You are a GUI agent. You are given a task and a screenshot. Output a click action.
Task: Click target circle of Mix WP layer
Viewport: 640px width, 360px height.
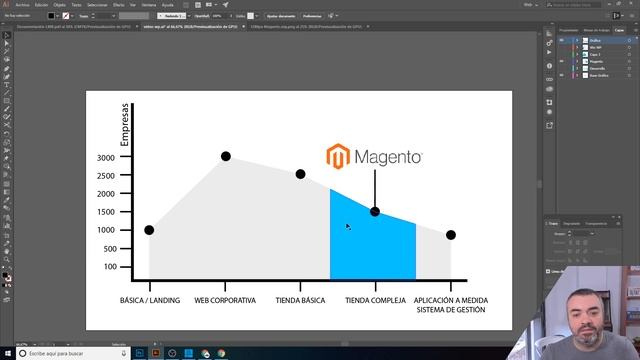629,47
